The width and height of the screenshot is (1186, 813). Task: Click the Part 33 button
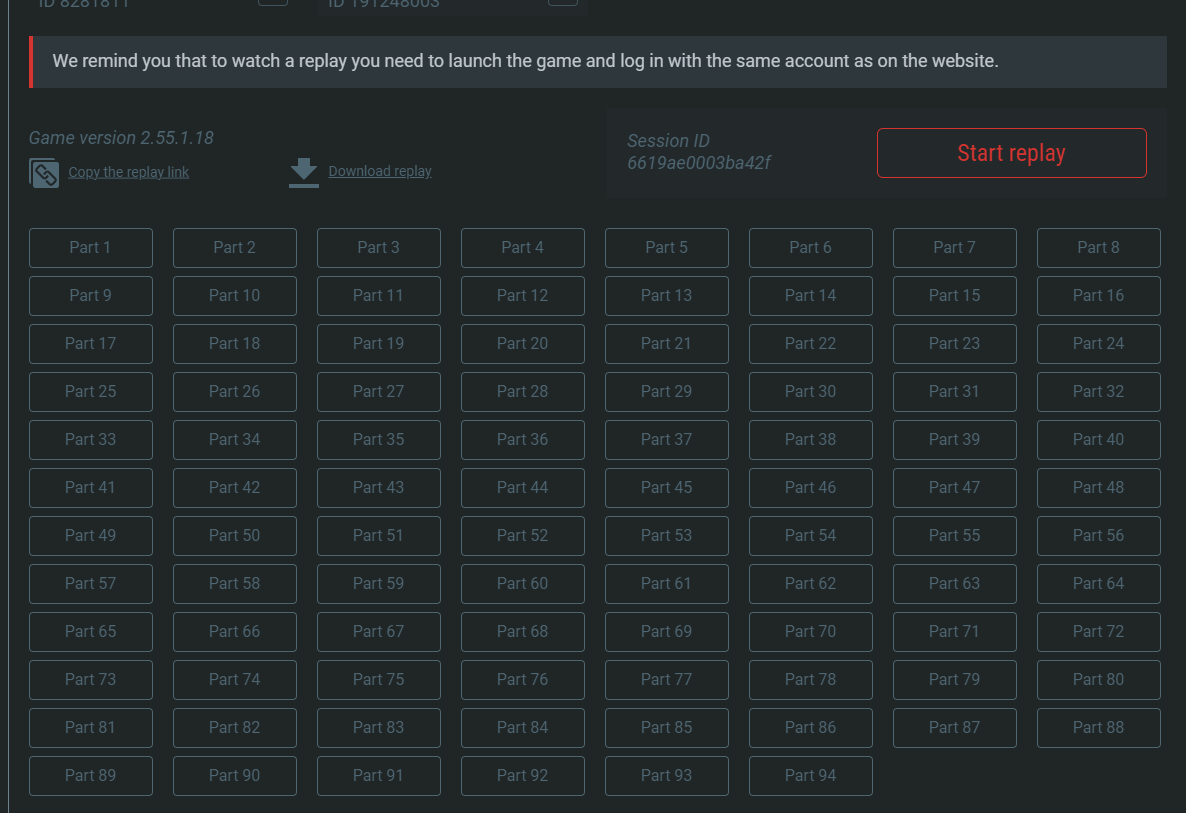tap(91, 440)
